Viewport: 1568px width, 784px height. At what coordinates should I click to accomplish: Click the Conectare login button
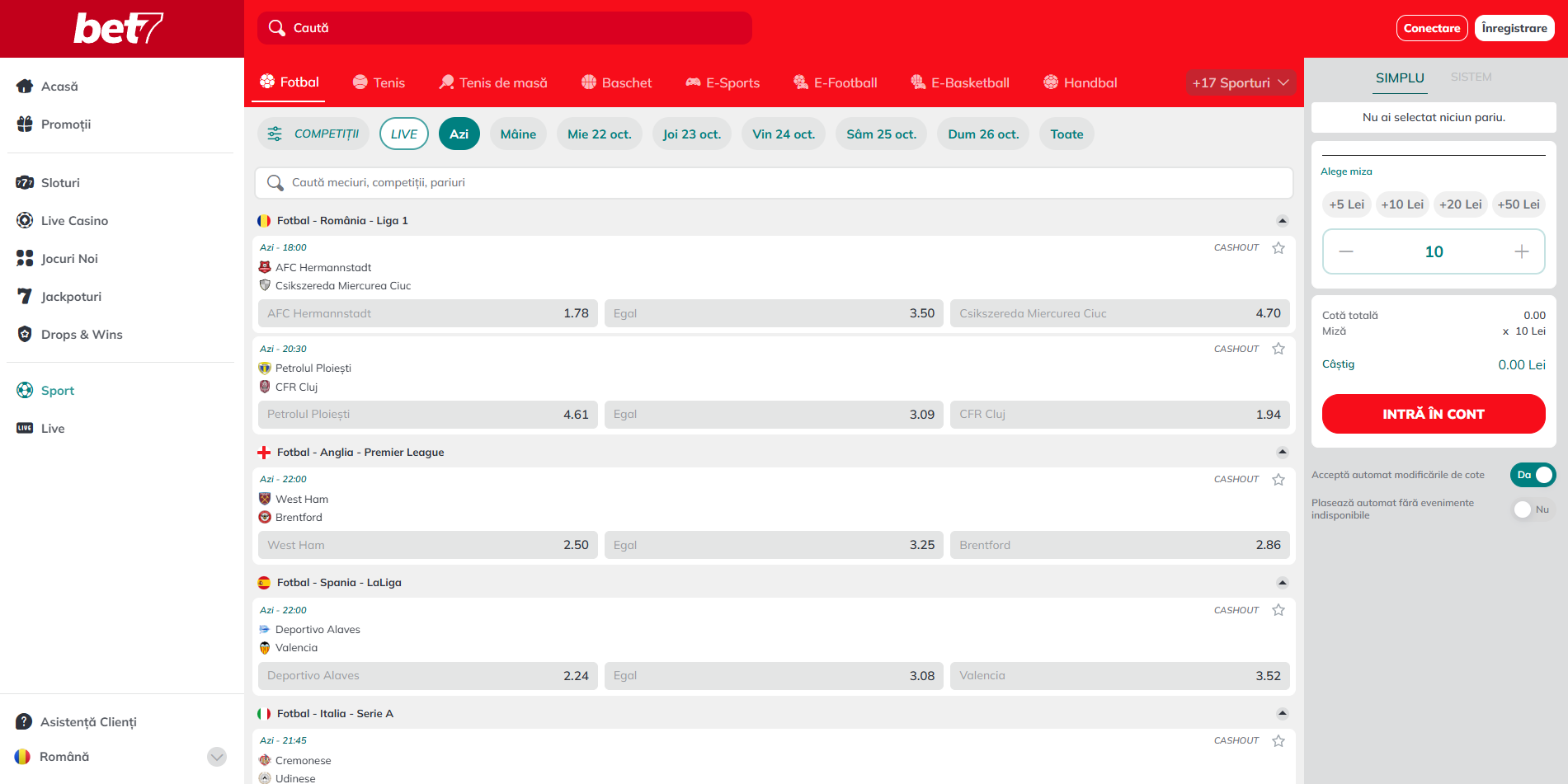(1431, 28)
